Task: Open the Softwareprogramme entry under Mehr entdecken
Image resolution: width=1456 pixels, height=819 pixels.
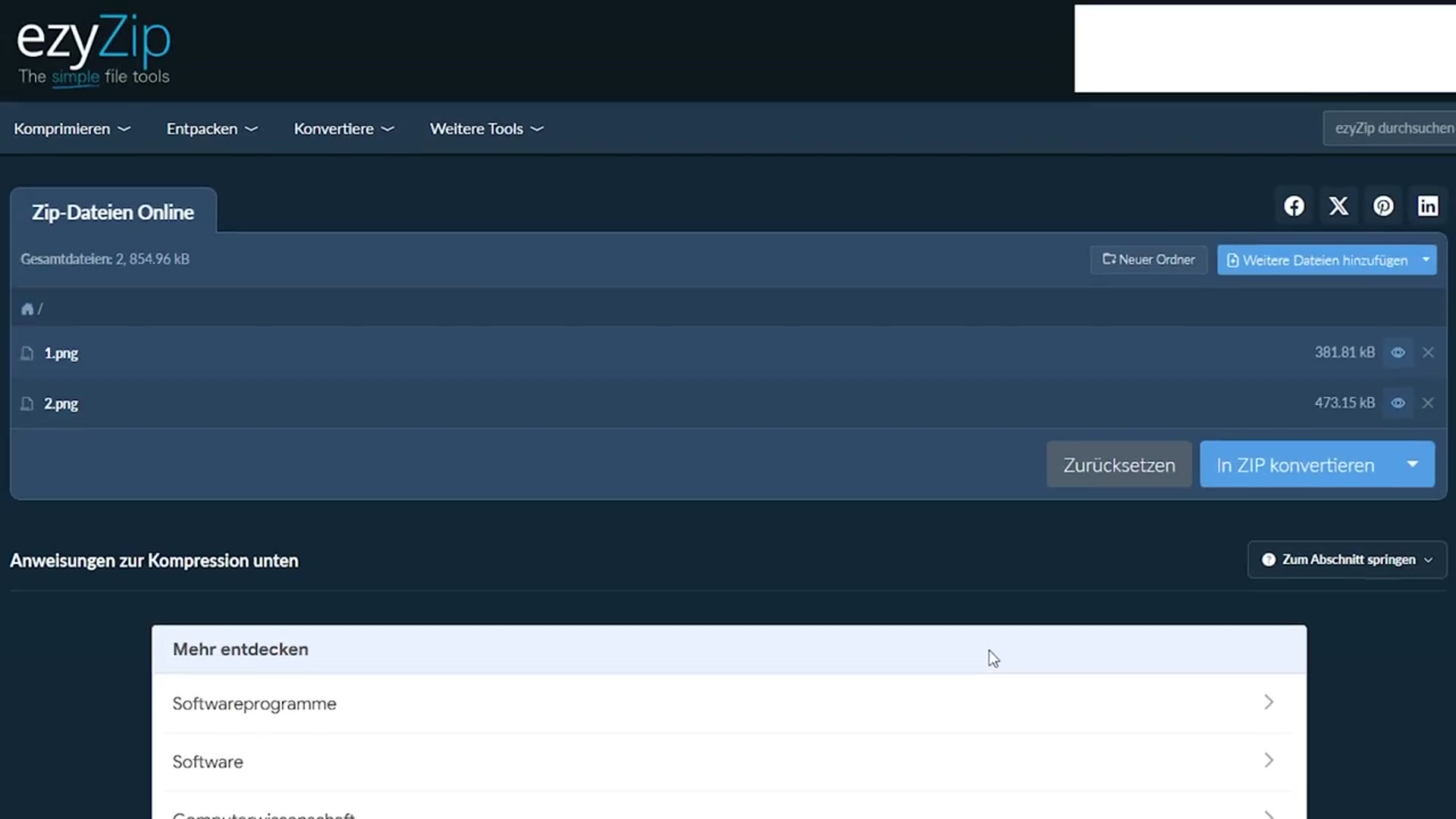Action: (728, 703)
